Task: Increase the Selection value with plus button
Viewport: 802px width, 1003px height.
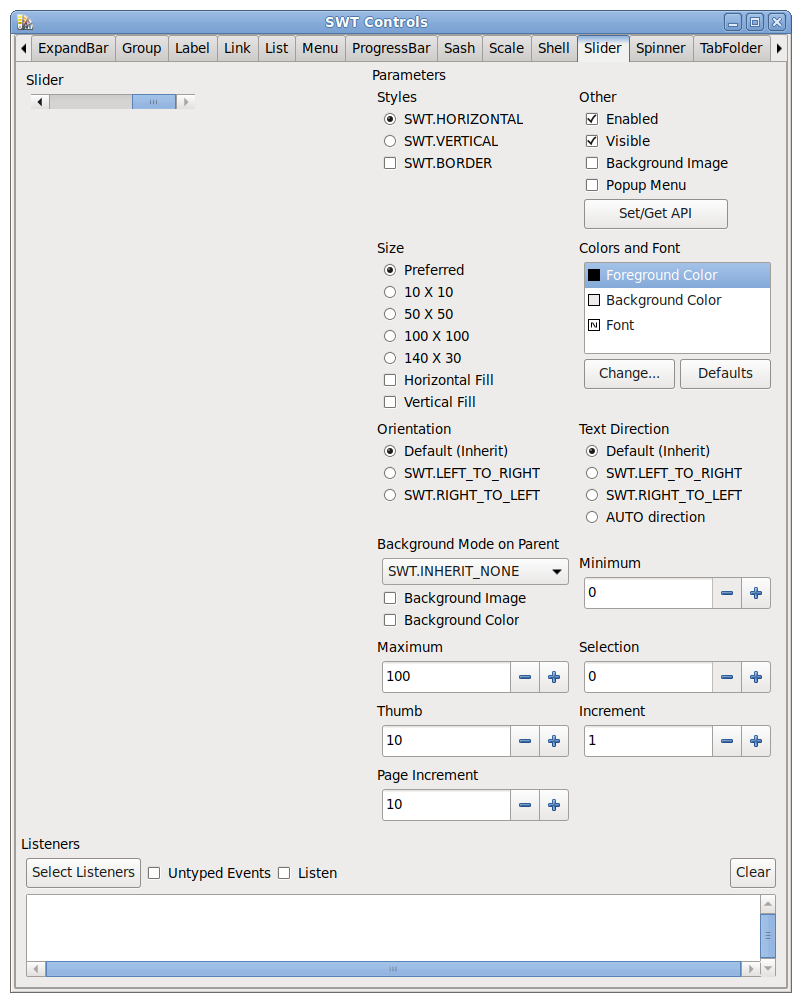Action: (756, 677)
